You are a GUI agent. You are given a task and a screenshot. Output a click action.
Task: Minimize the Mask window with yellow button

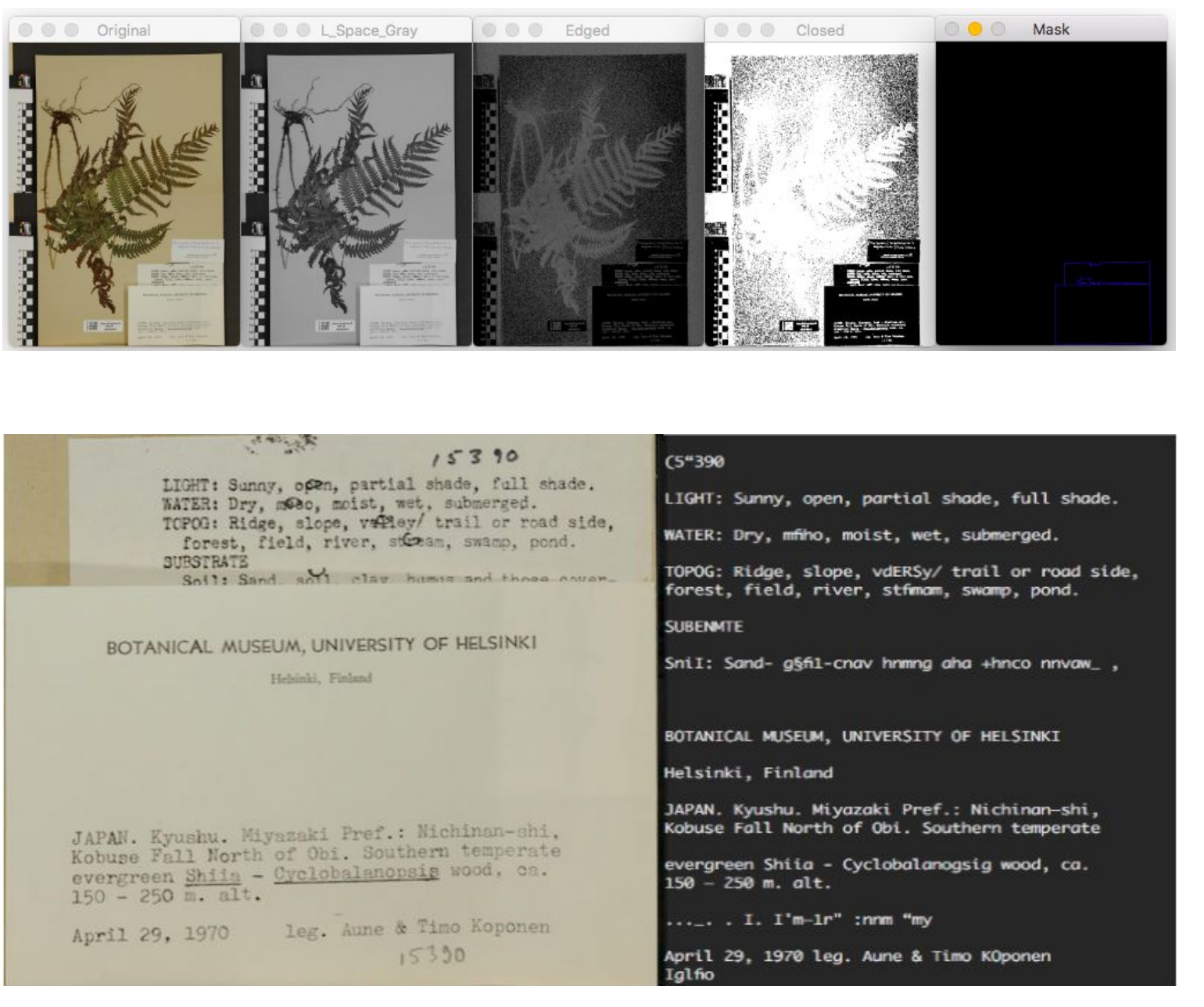(975, 29)
